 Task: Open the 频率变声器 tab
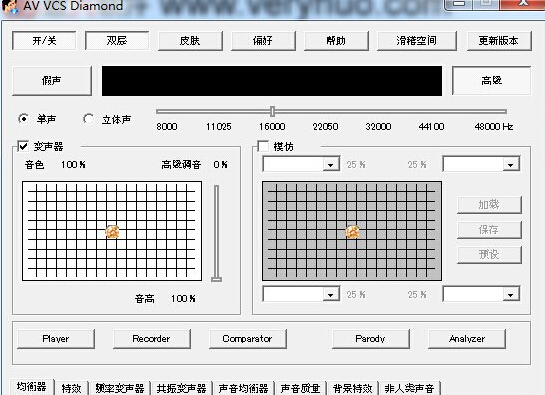click(120, 388)
